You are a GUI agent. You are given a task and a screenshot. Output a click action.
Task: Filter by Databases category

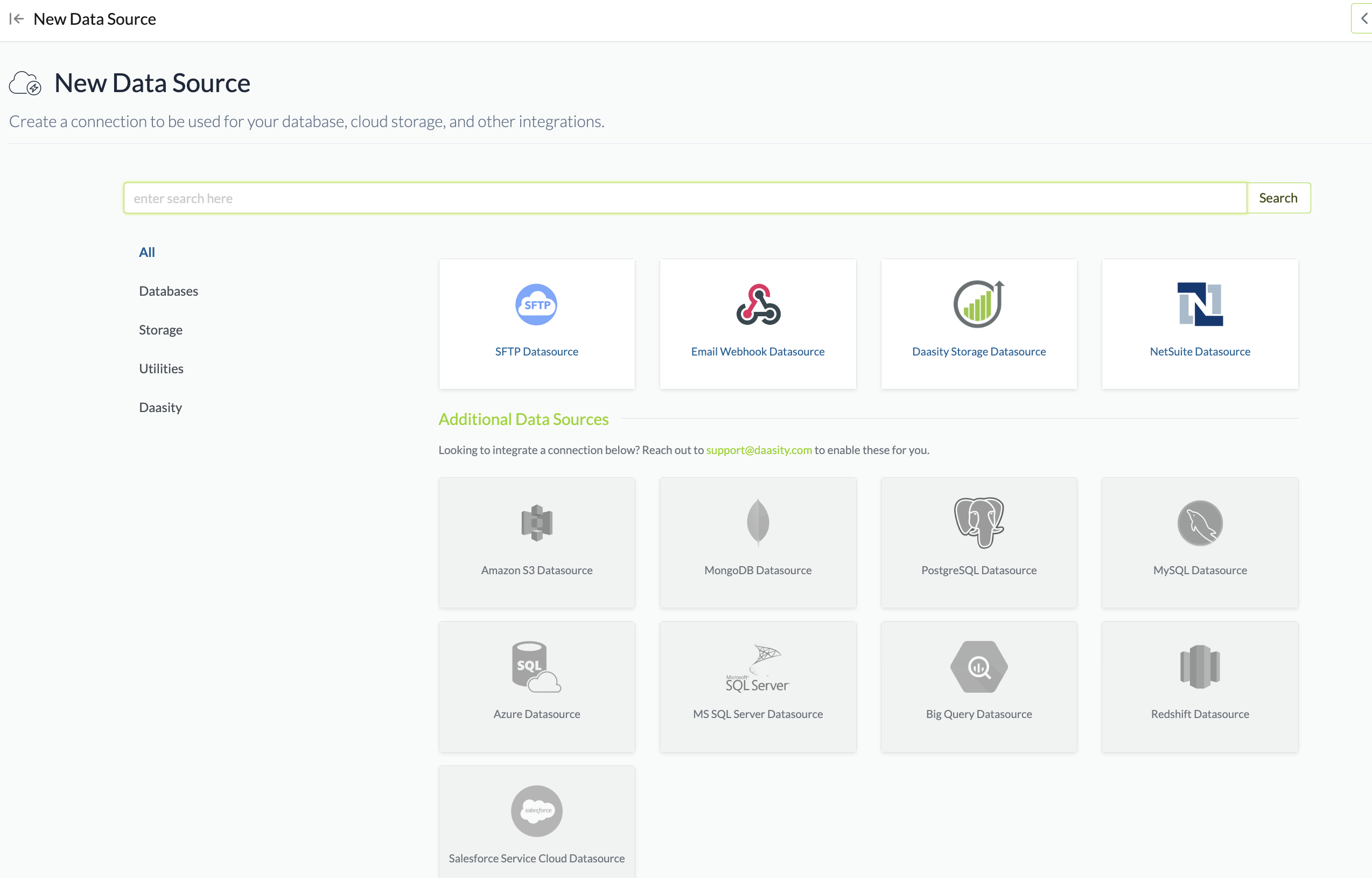coord(168,291)
